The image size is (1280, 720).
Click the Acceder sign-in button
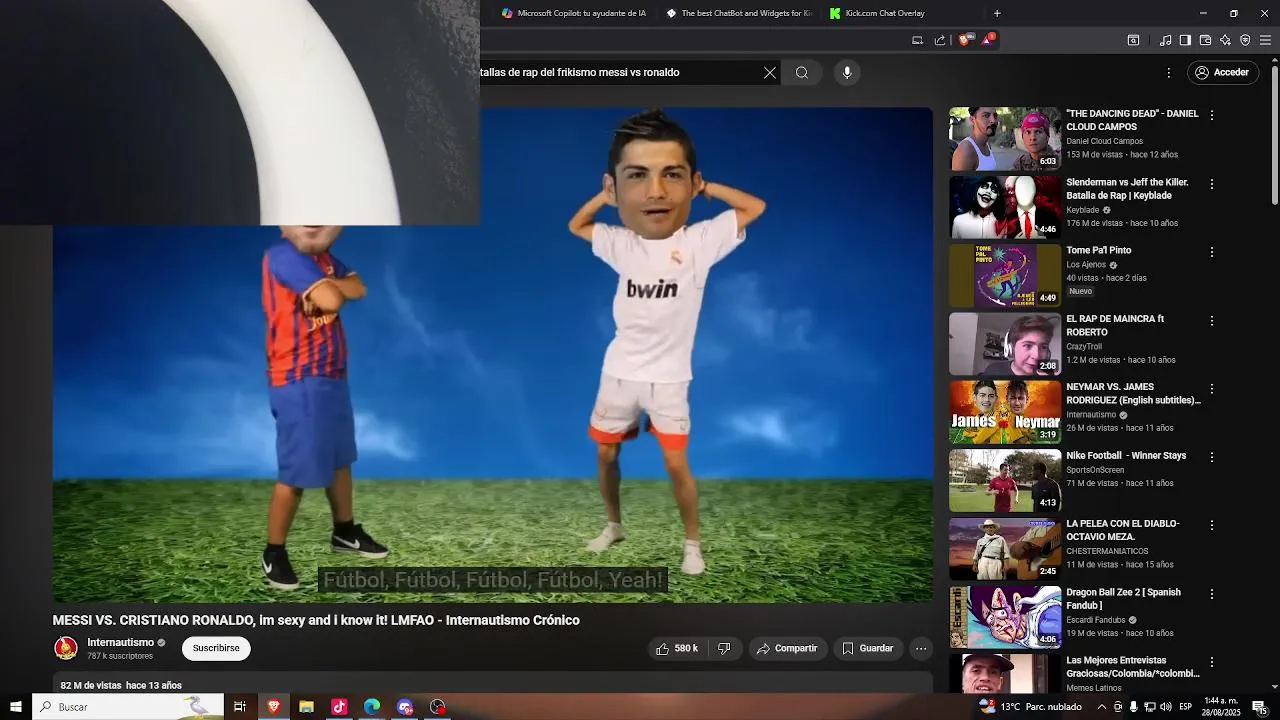pos(1223,72)
